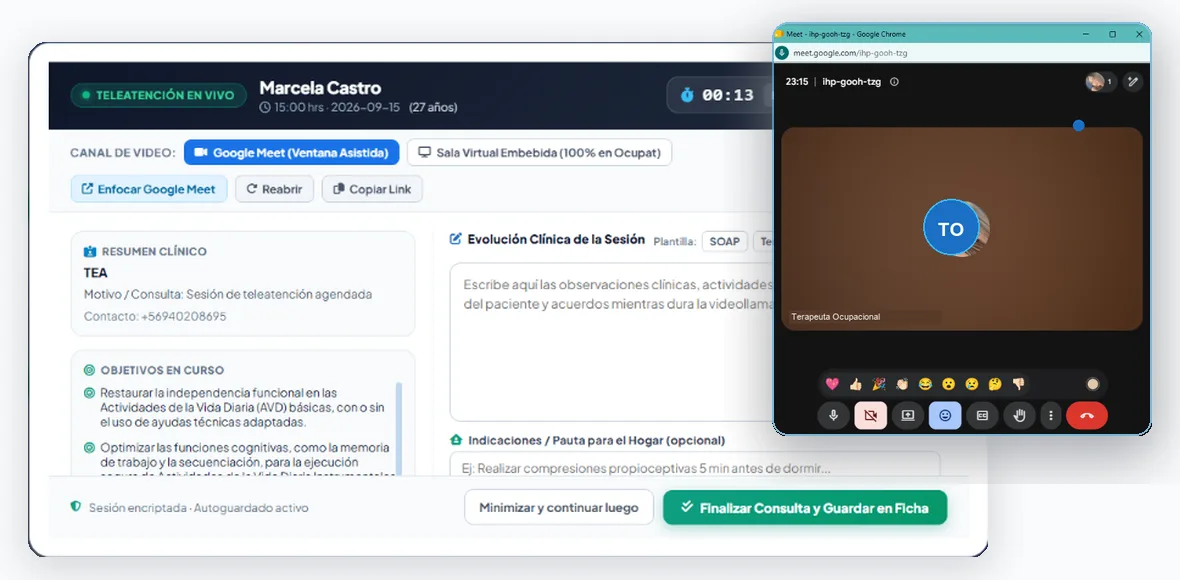Click the Objetivos en Curso panel scrollbar

(399, 429)
